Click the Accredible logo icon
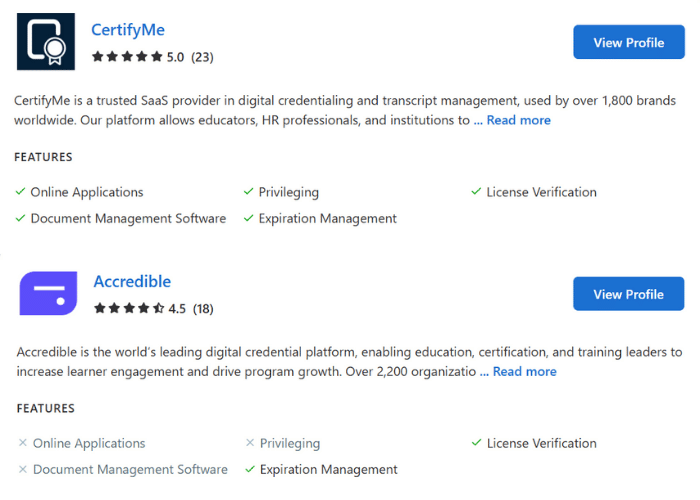 click(x=48, y=293)
